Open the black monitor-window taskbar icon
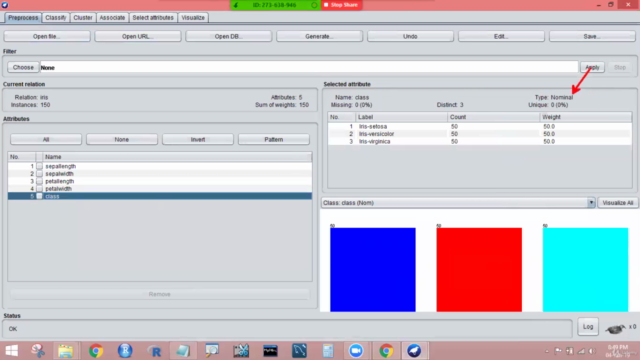Viewport: 640px width, 360px height. (270, 351)
